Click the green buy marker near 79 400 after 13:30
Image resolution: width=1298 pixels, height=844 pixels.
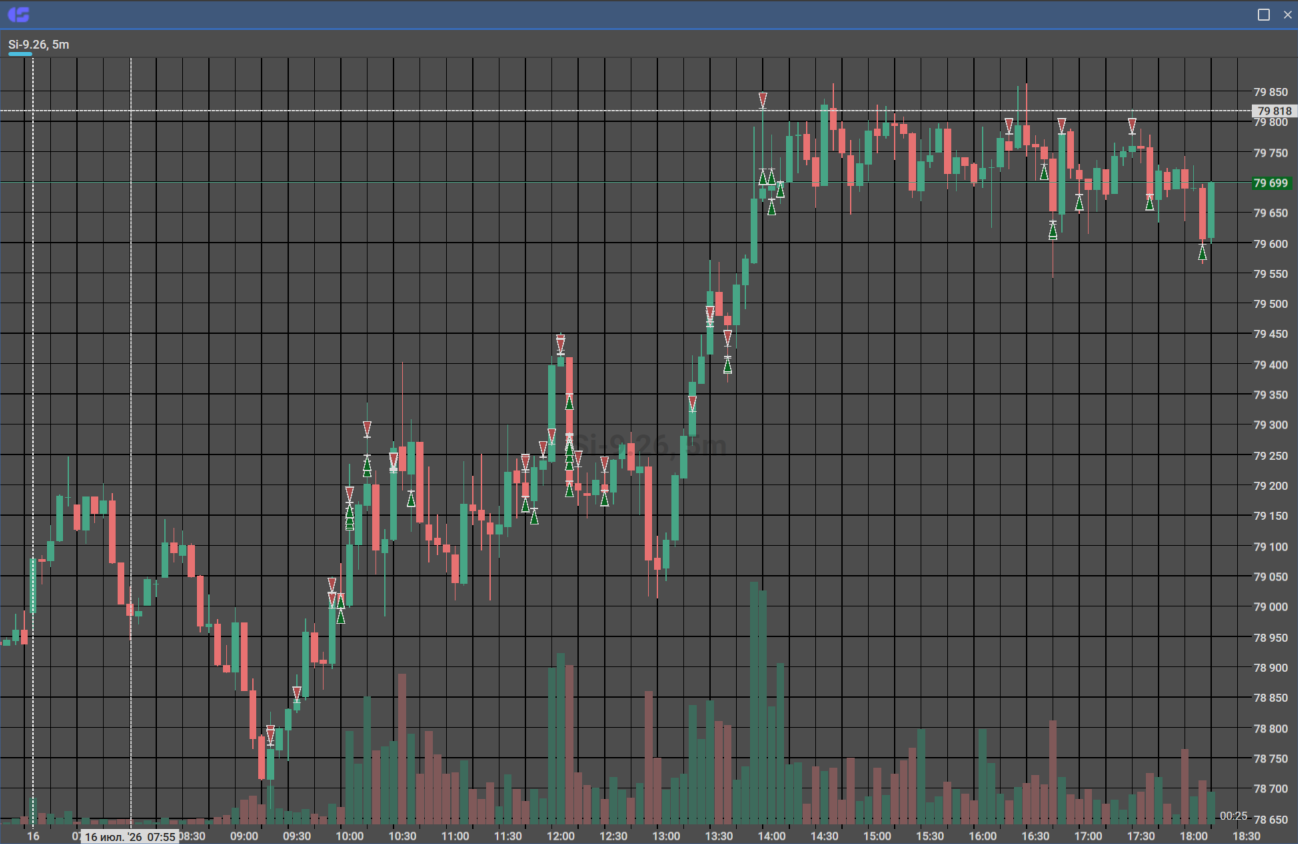point(727,364)
